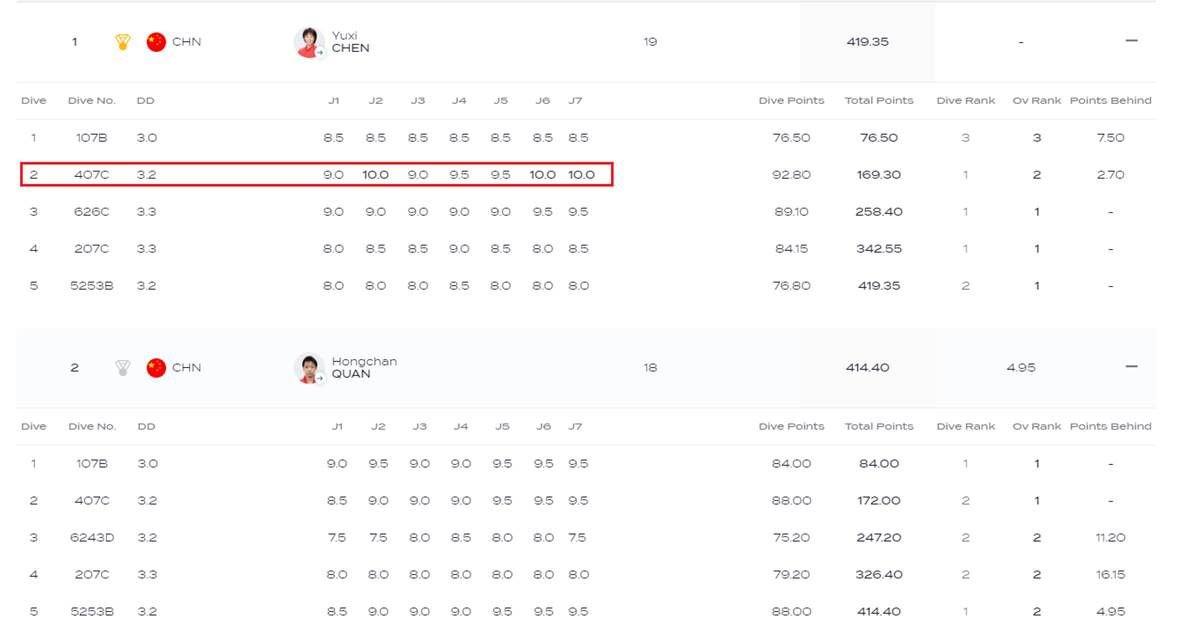Click the Ov Rank header in Chen's table

click(x=1037, y=101)
